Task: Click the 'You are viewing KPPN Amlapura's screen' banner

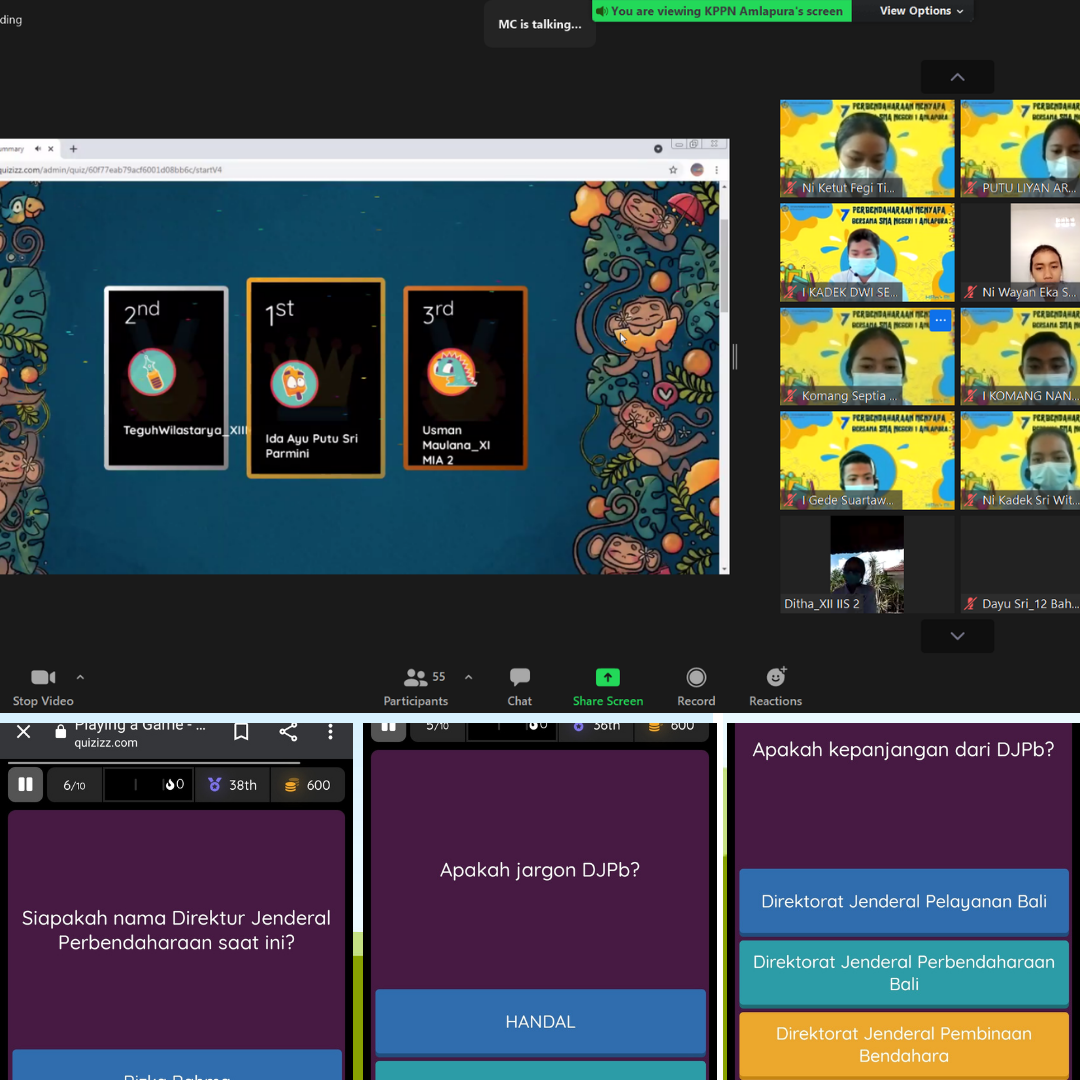Action: (721, 11)
